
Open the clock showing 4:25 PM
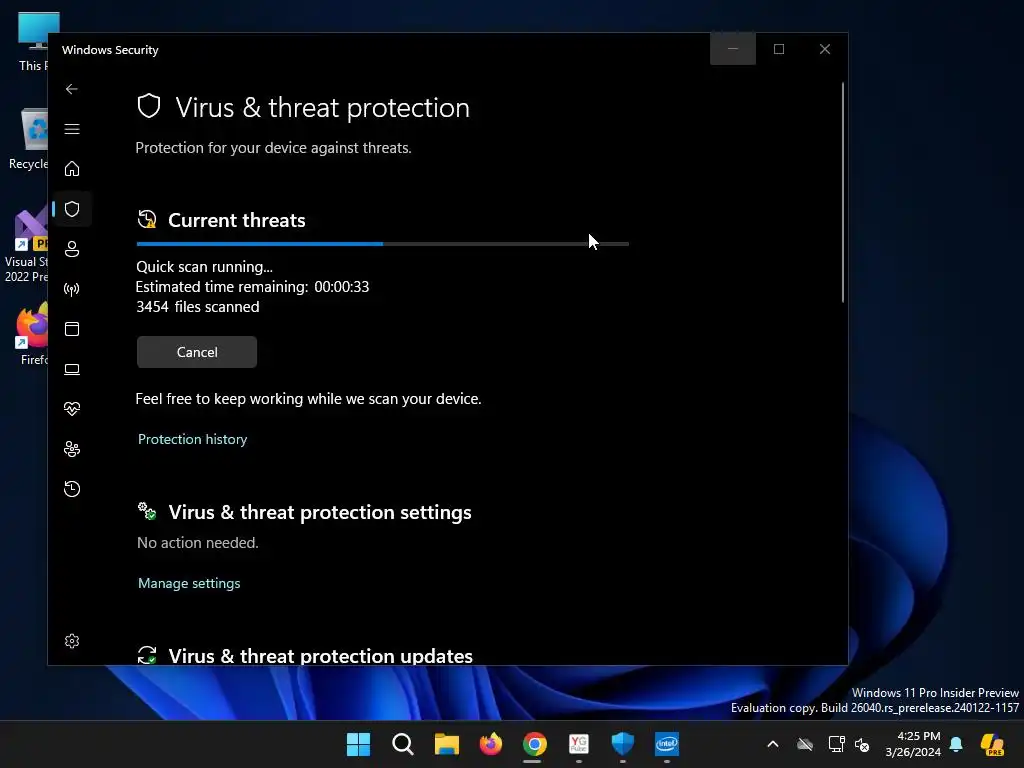pyautogui.click(x=913, y=744)
